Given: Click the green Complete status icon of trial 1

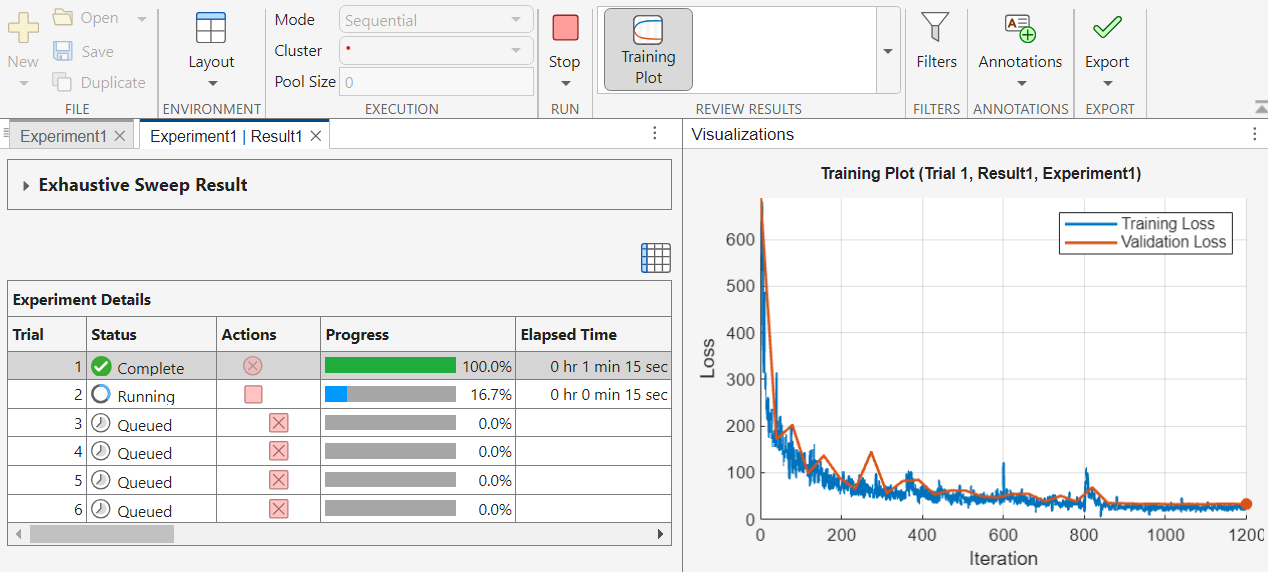Looking at the screenshot, I should pyautogui.click(x=101, y=366).
